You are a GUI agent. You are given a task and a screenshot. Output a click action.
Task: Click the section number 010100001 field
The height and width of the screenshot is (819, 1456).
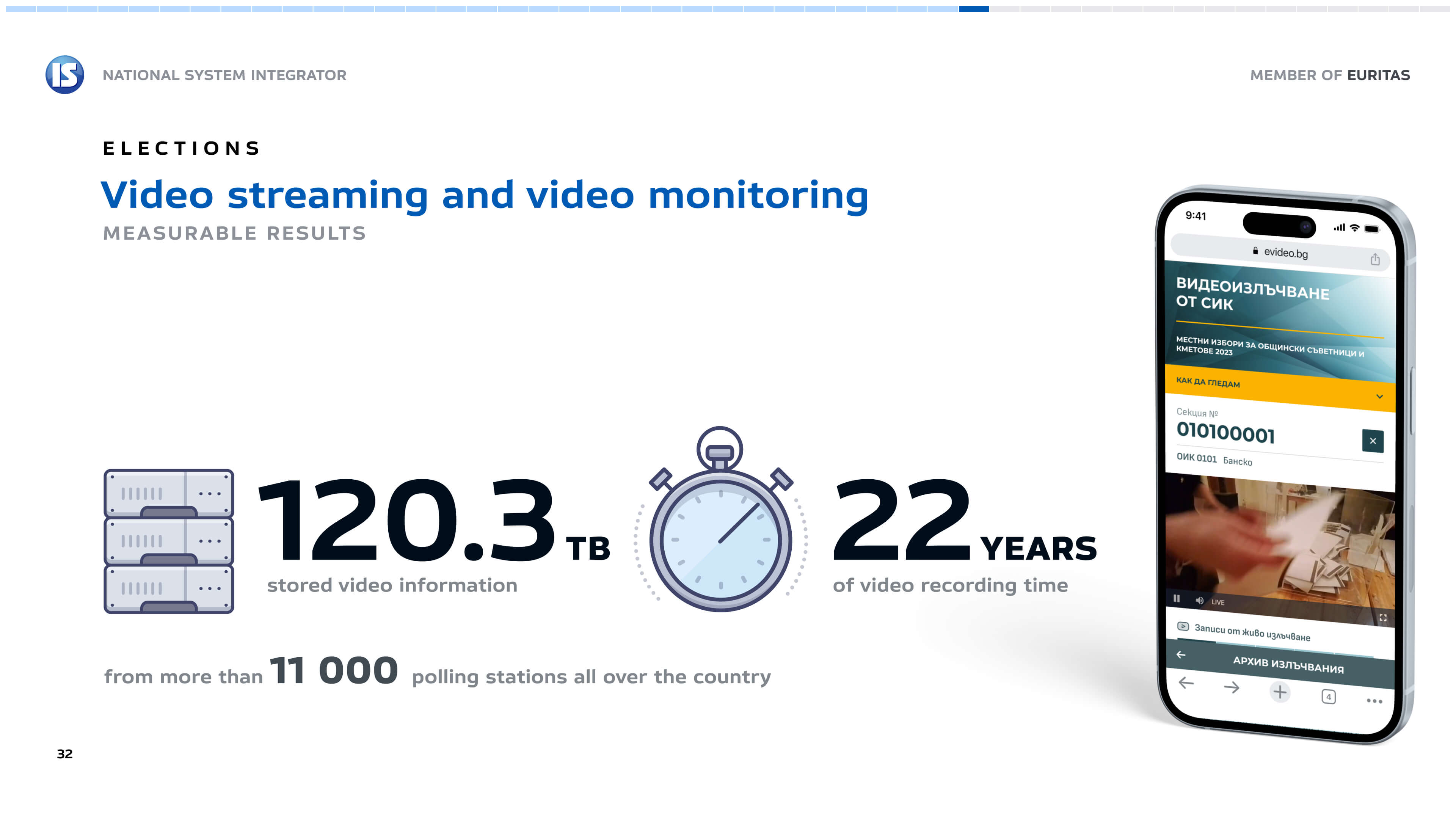pos(1225,433)
